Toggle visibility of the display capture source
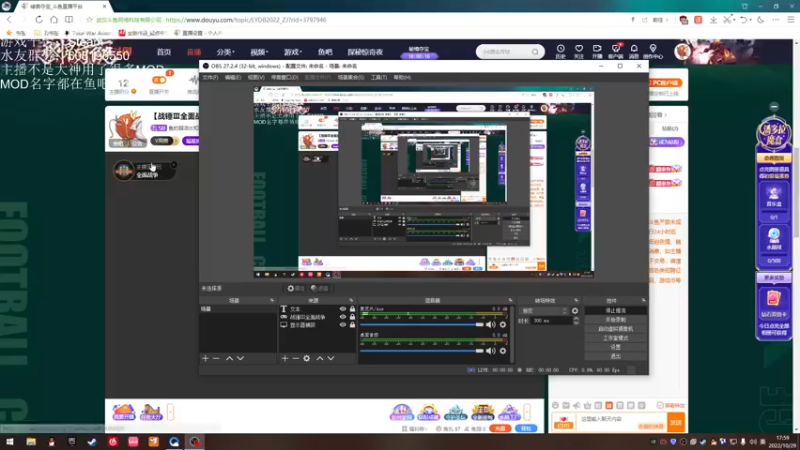Viewport: 800px width, 450px height. 343,324
